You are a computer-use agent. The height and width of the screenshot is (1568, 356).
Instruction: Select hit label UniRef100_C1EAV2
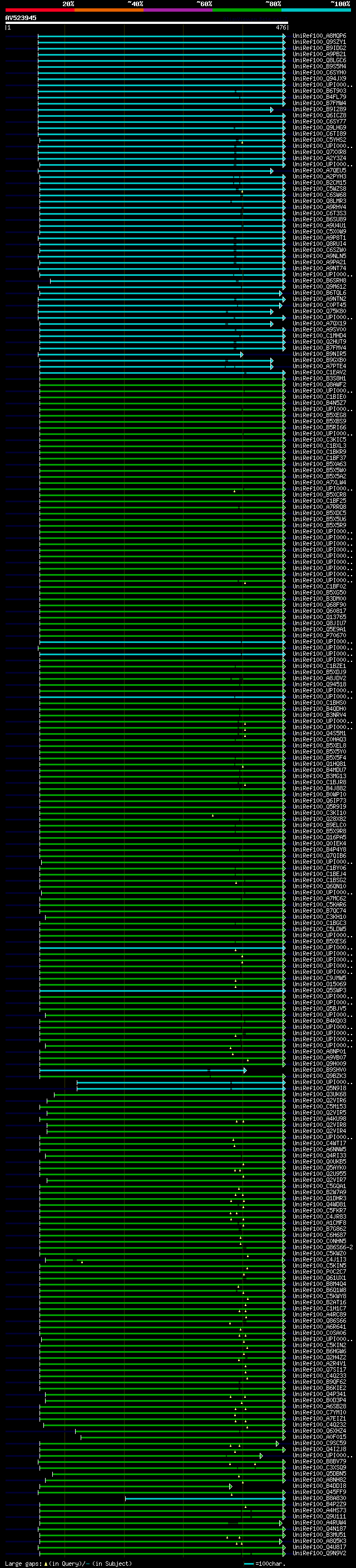[319, 373]
